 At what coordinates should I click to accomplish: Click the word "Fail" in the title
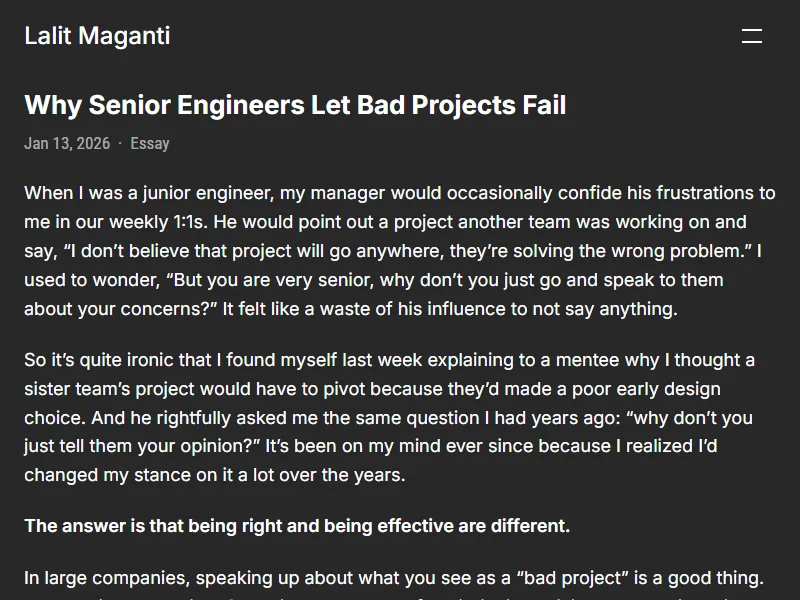(x=544, y=105)
